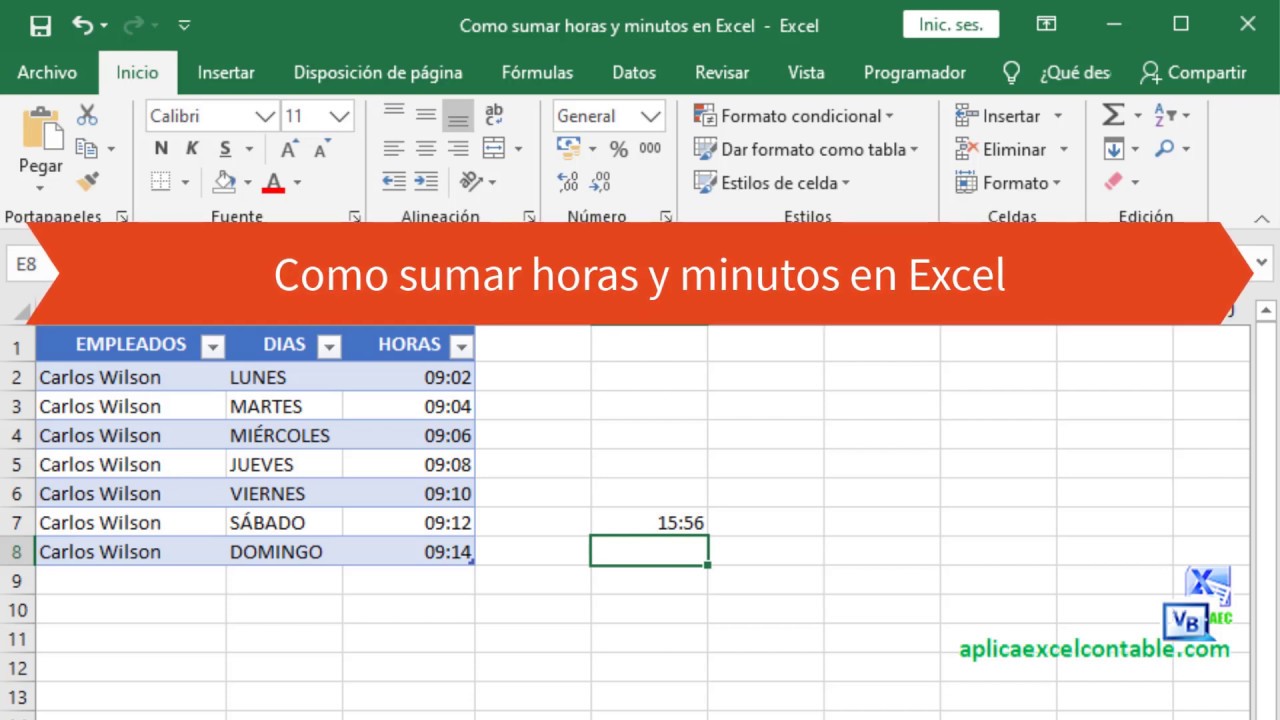Viewport: 1280px width, 720px height.
Task: Click the Insertar cells icon
Action: pos(966,115)
